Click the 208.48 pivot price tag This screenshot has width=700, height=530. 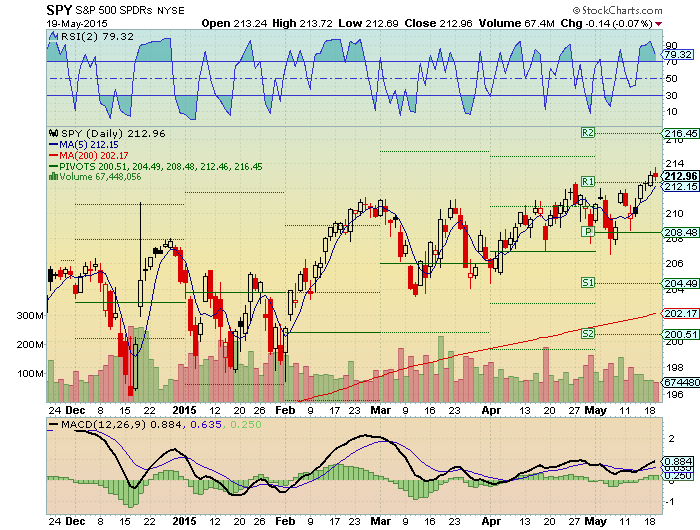681,233
